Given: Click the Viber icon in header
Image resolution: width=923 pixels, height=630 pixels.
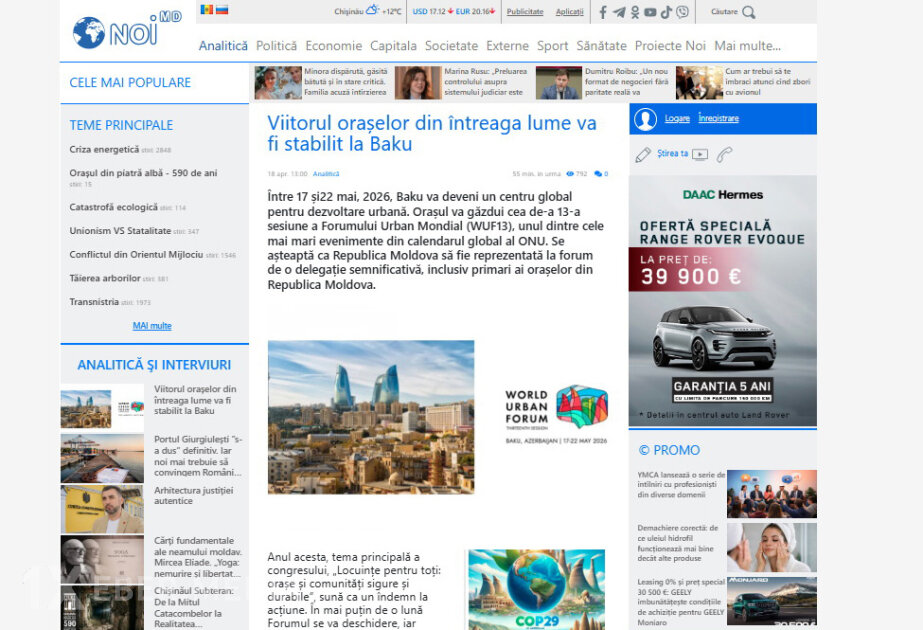Looking at the screenshot, I should [682, 12].
